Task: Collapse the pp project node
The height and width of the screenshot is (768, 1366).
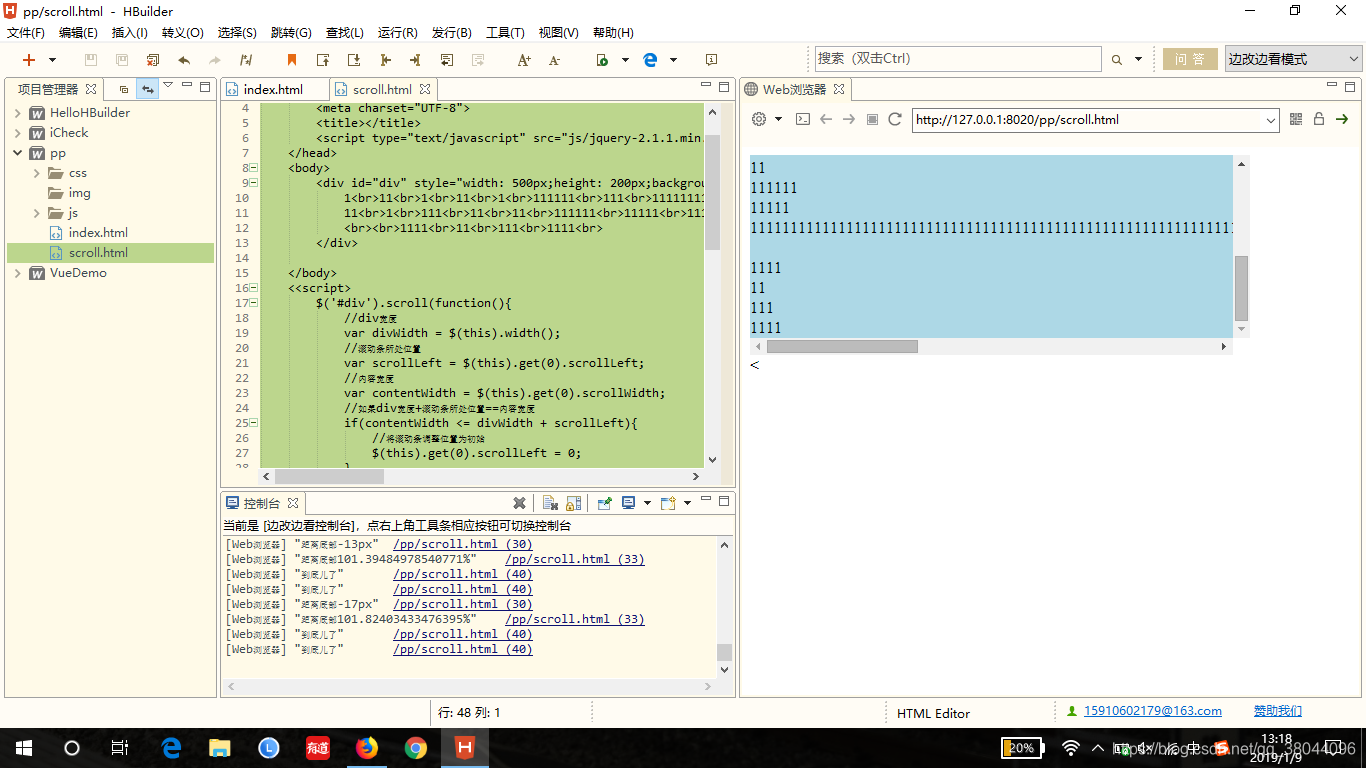Action: tap(17, 153)
